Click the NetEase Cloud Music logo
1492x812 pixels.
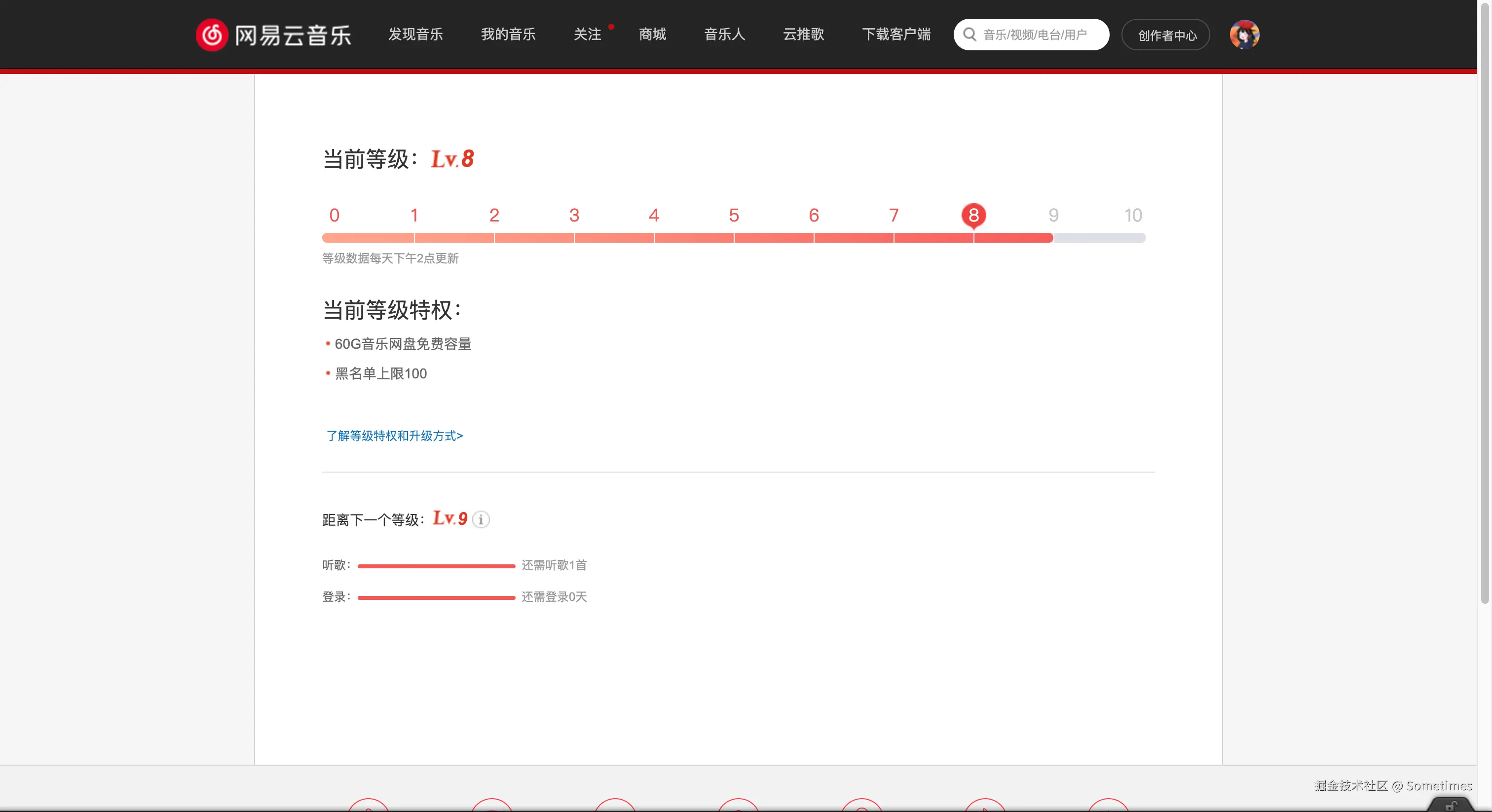click(273, 34)
